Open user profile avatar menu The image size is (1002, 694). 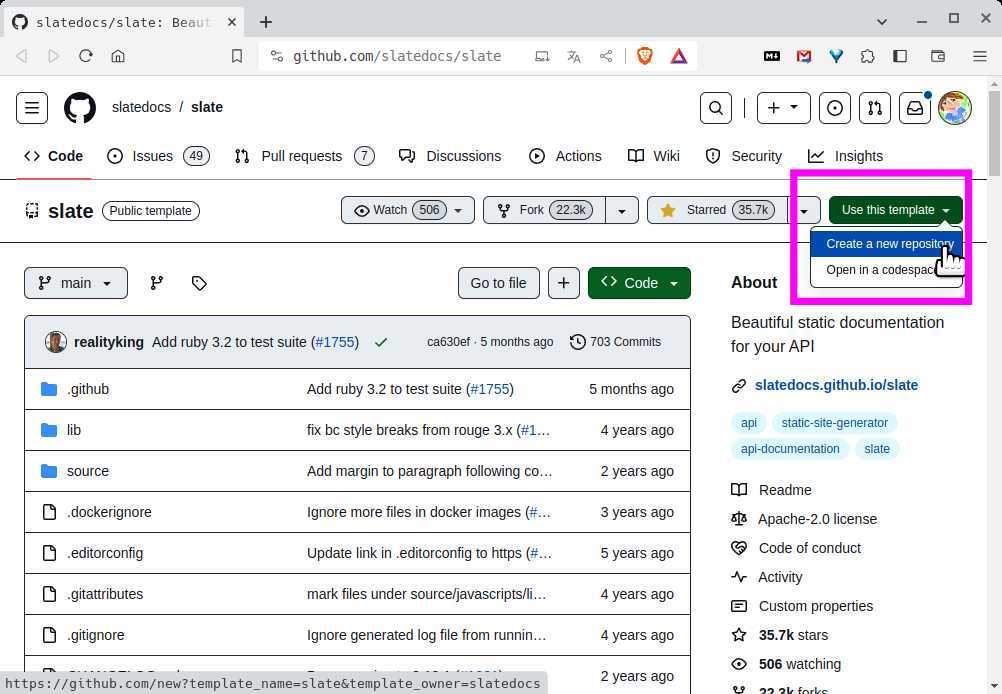tap(955, 107)
